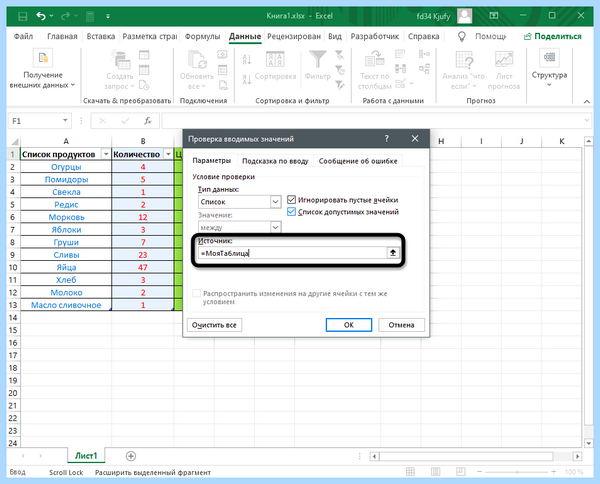Screen dimensions: 600x484
Task: Open the Подсказка по вводу dialog tab
Action: [275, 161]
